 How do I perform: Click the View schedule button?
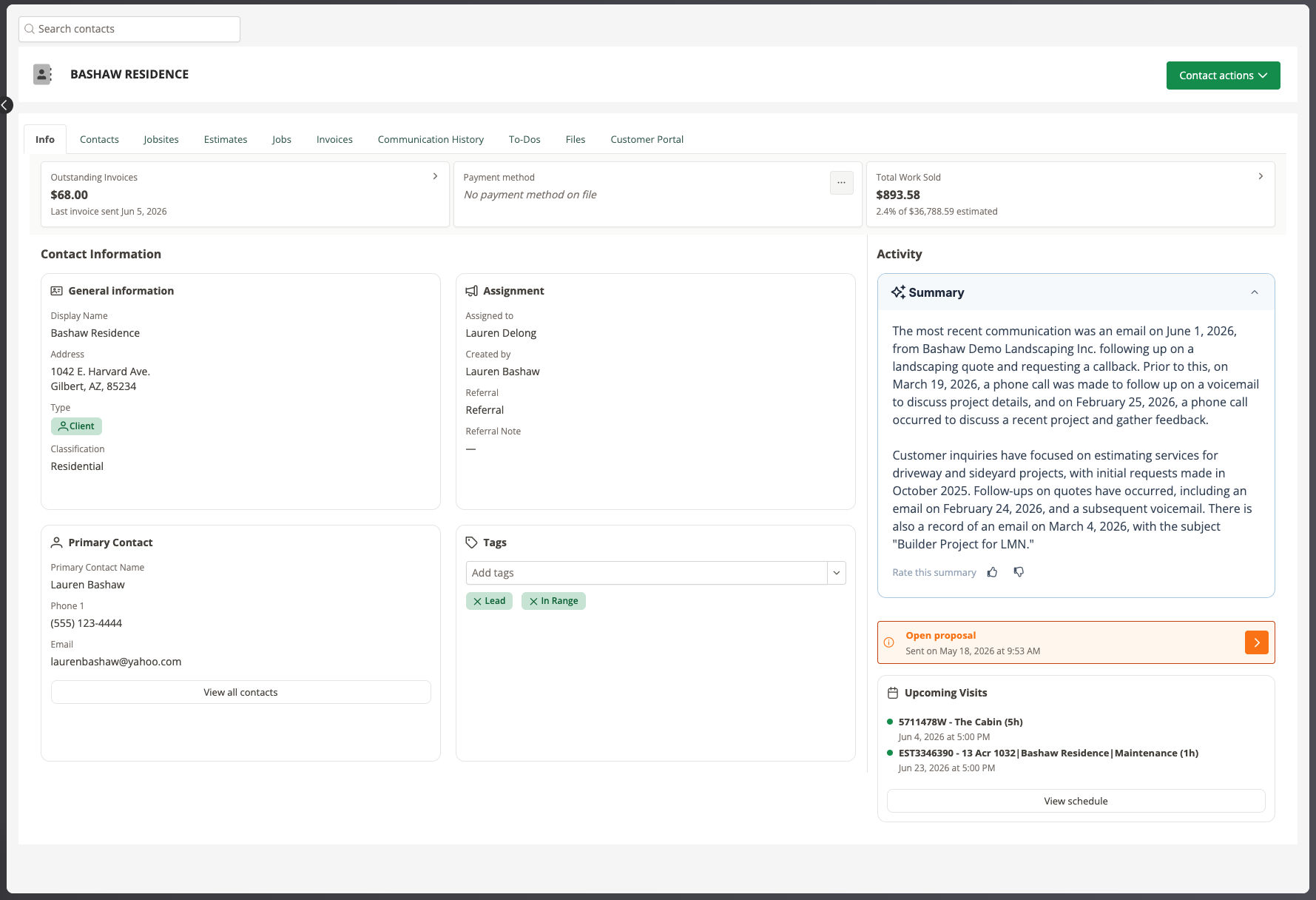click(1076, 801)
